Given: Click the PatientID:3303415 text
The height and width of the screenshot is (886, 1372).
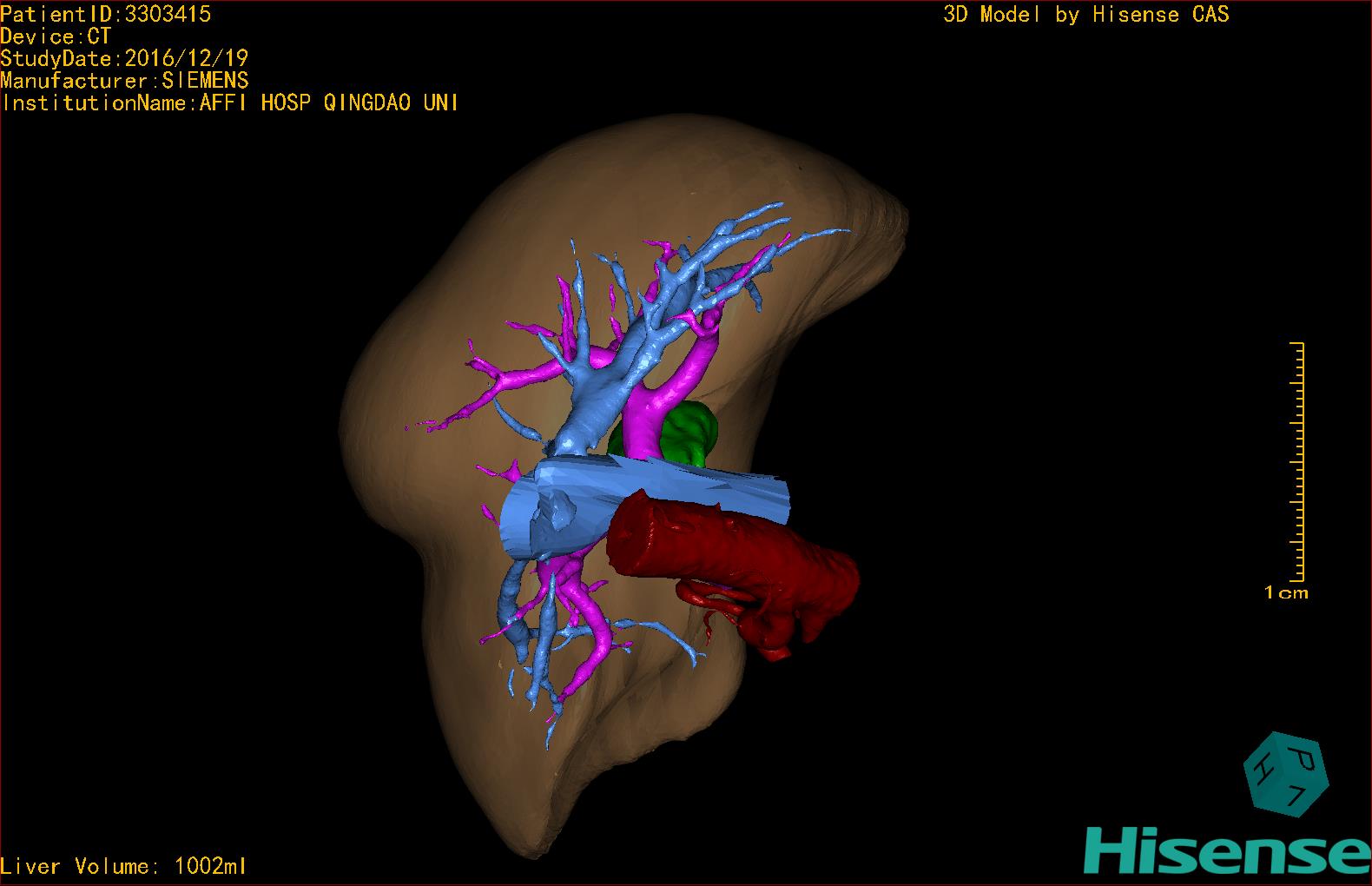Looking at the screenshot, I should (x=106, y=14).
